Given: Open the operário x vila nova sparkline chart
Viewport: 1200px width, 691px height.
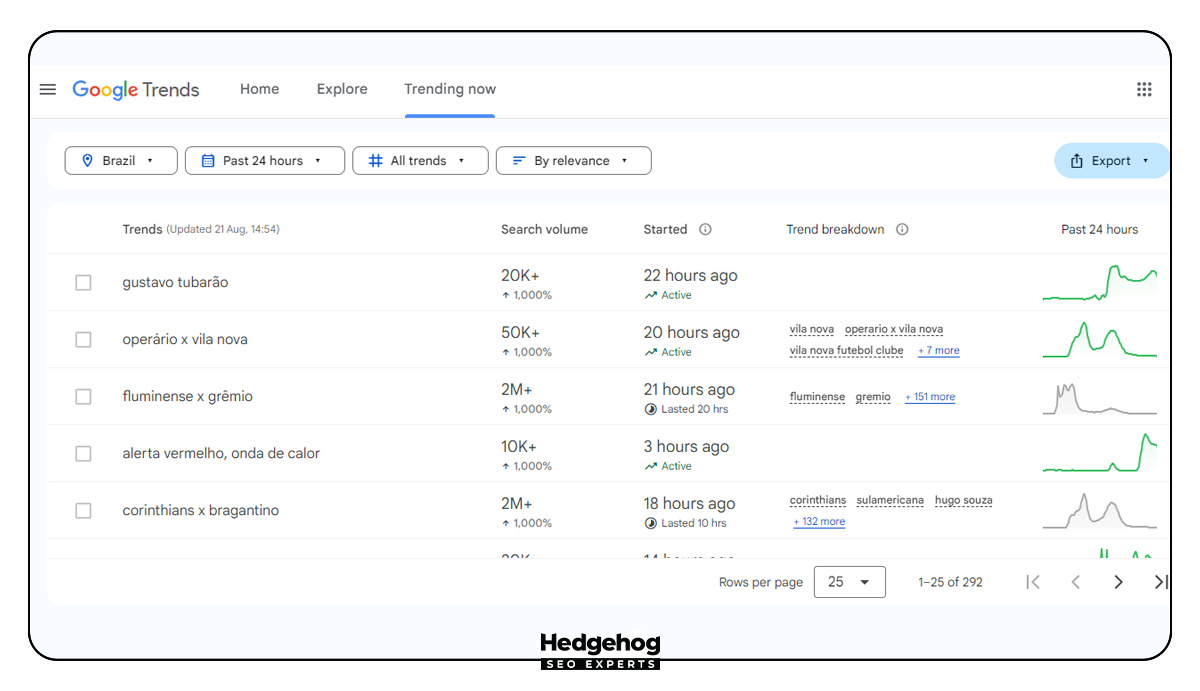Looking at the screenshot, I should [1100, 340].
